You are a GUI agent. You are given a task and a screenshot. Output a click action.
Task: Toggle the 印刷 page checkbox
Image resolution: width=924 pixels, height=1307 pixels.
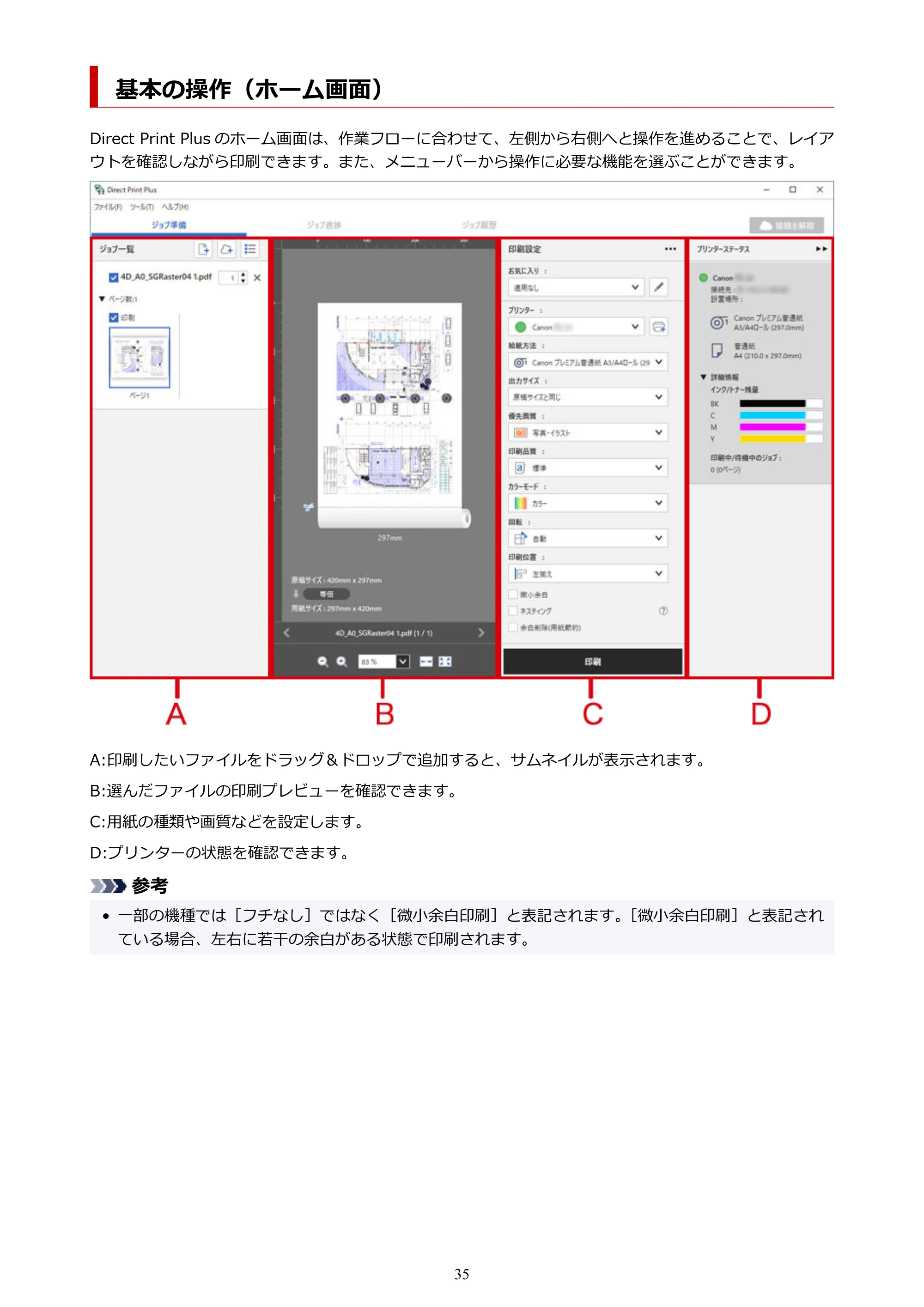click(113, 318)
